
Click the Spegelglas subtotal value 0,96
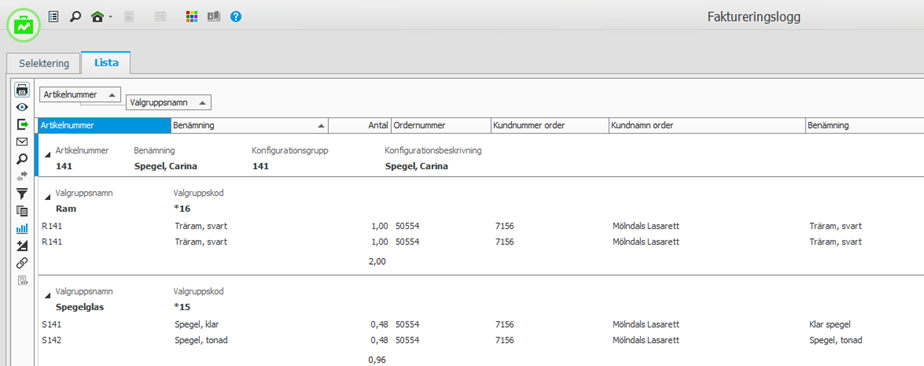tap(377, 360)
